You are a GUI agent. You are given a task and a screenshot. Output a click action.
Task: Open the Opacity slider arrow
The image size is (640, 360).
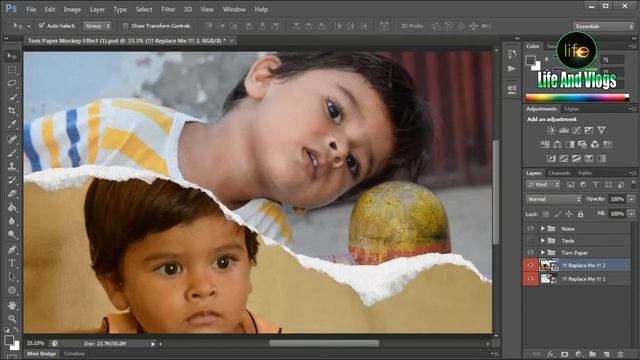(x=631, y=199)
